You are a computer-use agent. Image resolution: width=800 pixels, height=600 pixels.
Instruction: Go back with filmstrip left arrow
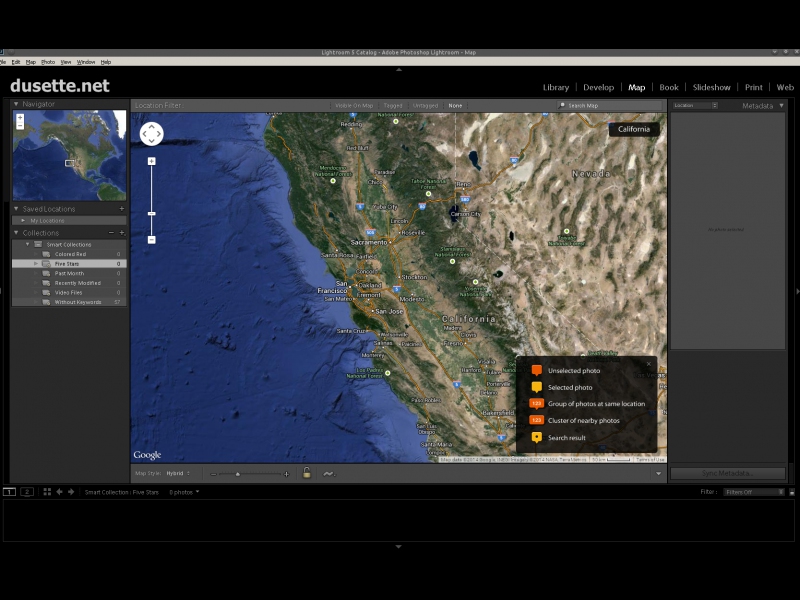pos(59,492)
